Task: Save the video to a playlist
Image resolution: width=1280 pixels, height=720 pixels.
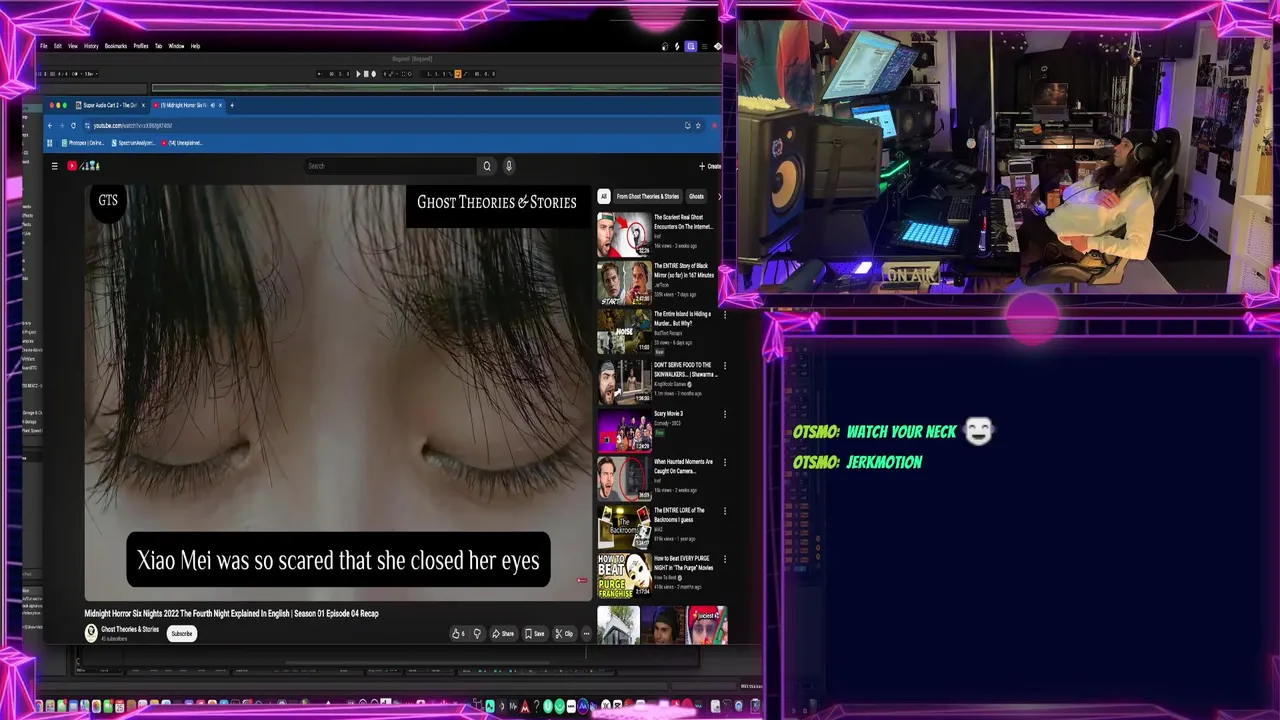Action: tap(535, 633)
